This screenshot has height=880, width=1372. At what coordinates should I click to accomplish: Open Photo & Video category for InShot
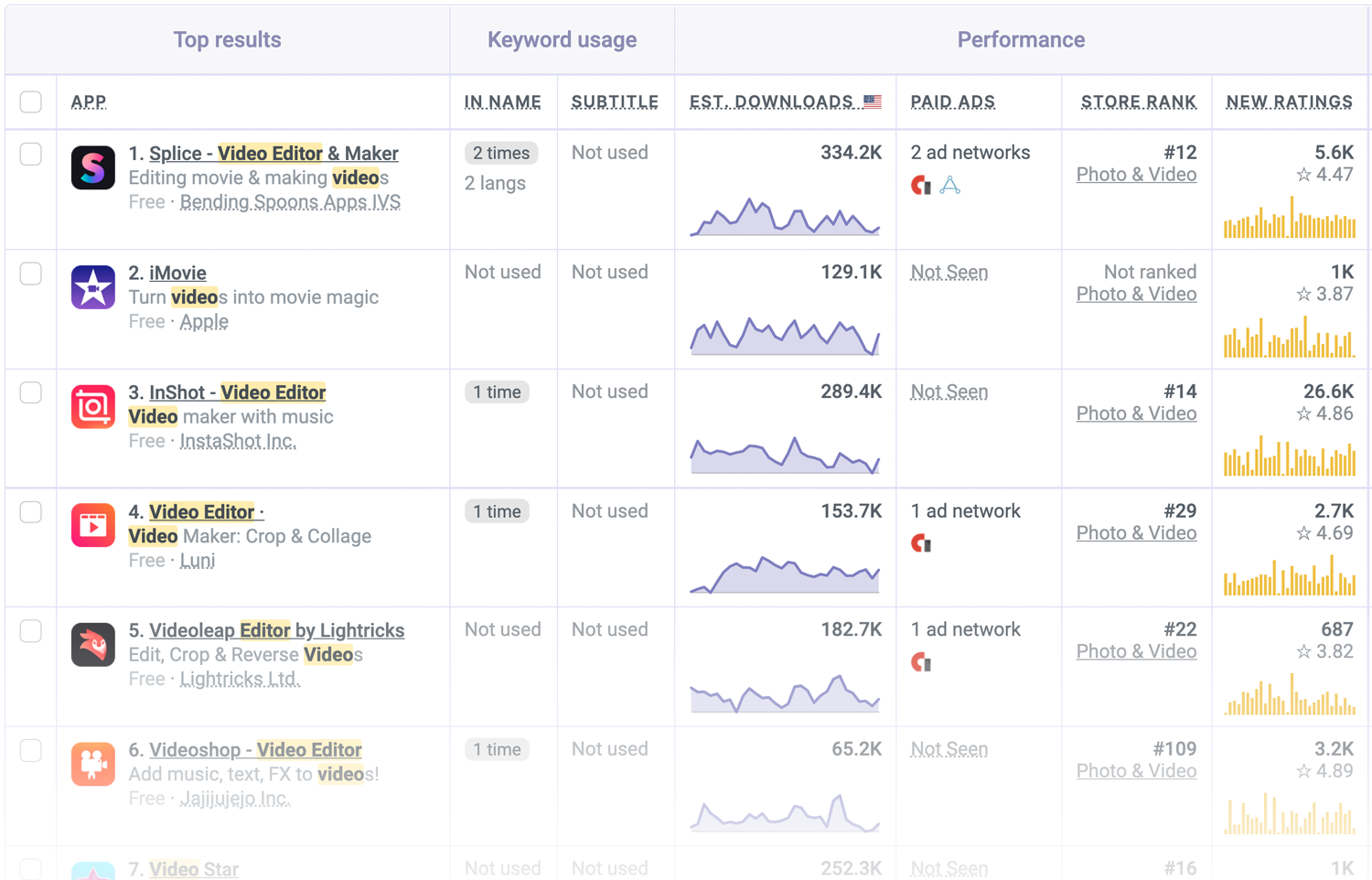click(1136, 413)
